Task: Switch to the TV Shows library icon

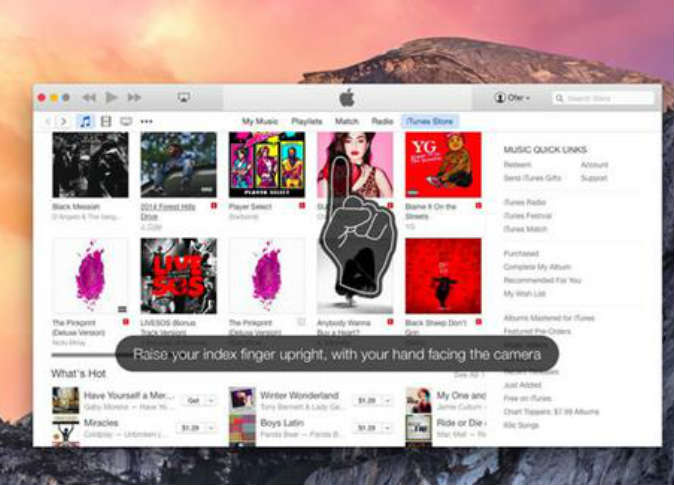Action: [x=126, y=121]
